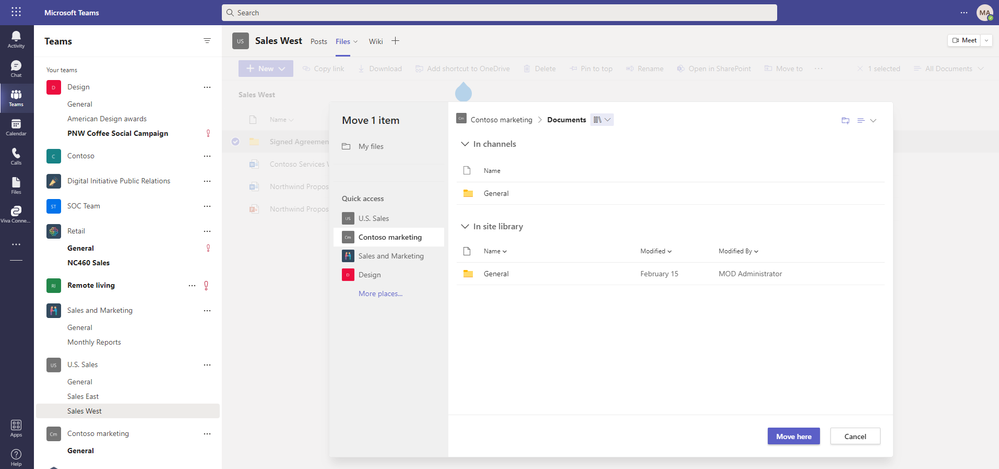The height and width of the screenshot is (469, 999).
Task: Open Files in the left rail
Action: 16,185
